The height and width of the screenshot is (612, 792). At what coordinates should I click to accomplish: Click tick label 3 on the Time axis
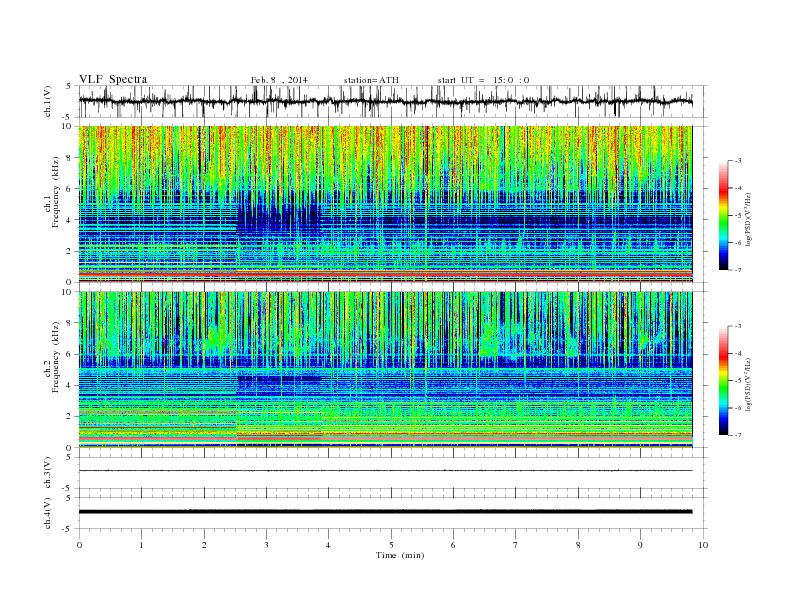(266, 545)
